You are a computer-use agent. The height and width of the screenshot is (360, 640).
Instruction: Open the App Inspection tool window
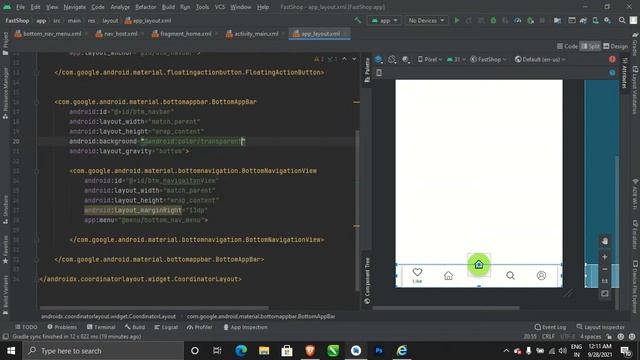(245, 327)
